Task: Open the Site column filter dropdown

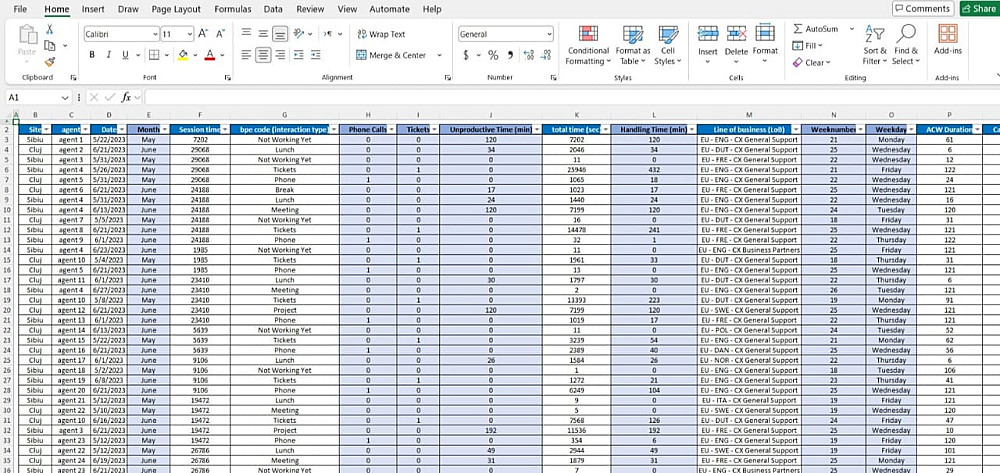Action: coord(46,129)
